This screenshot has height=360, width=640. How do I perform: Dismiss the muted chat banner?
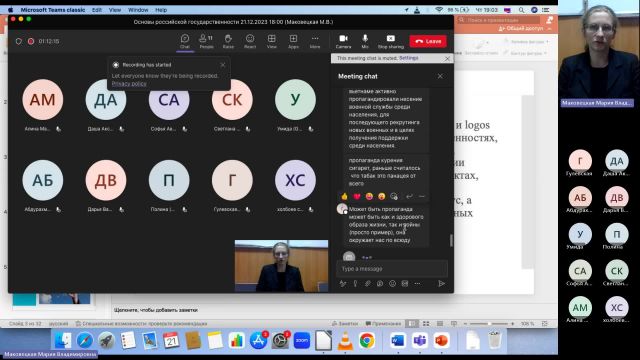447,59
